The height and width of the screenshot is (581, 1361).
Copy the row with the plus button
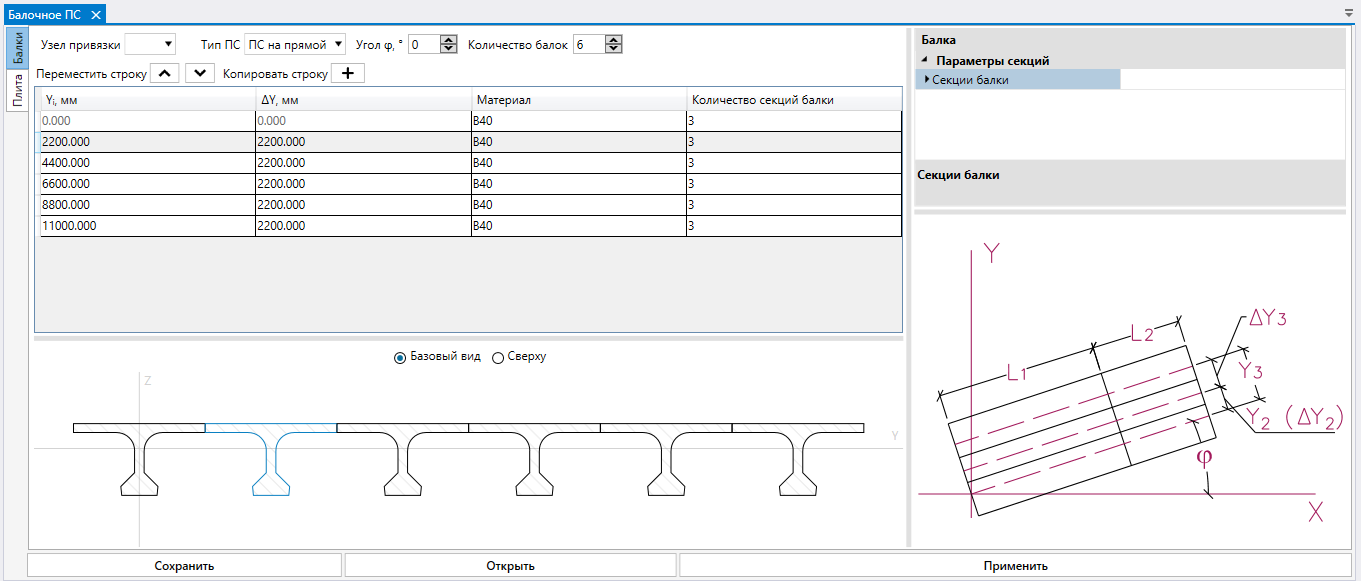(348, 73)
